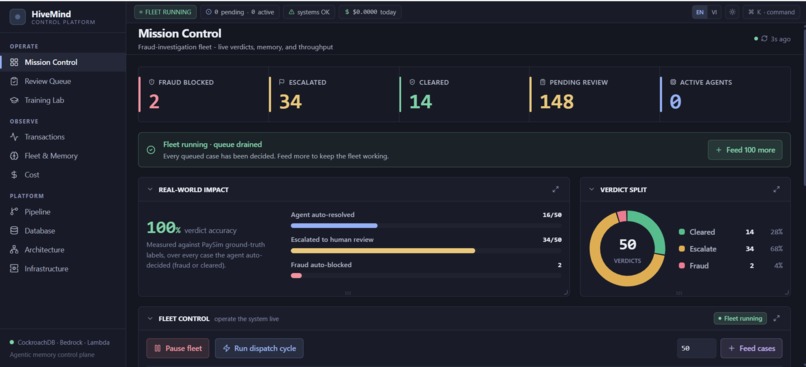This screenshot has width=806, height=367.
Task: Click the warning triangle in systems OK
Action: pyautogui.click(x=291, y=12)
